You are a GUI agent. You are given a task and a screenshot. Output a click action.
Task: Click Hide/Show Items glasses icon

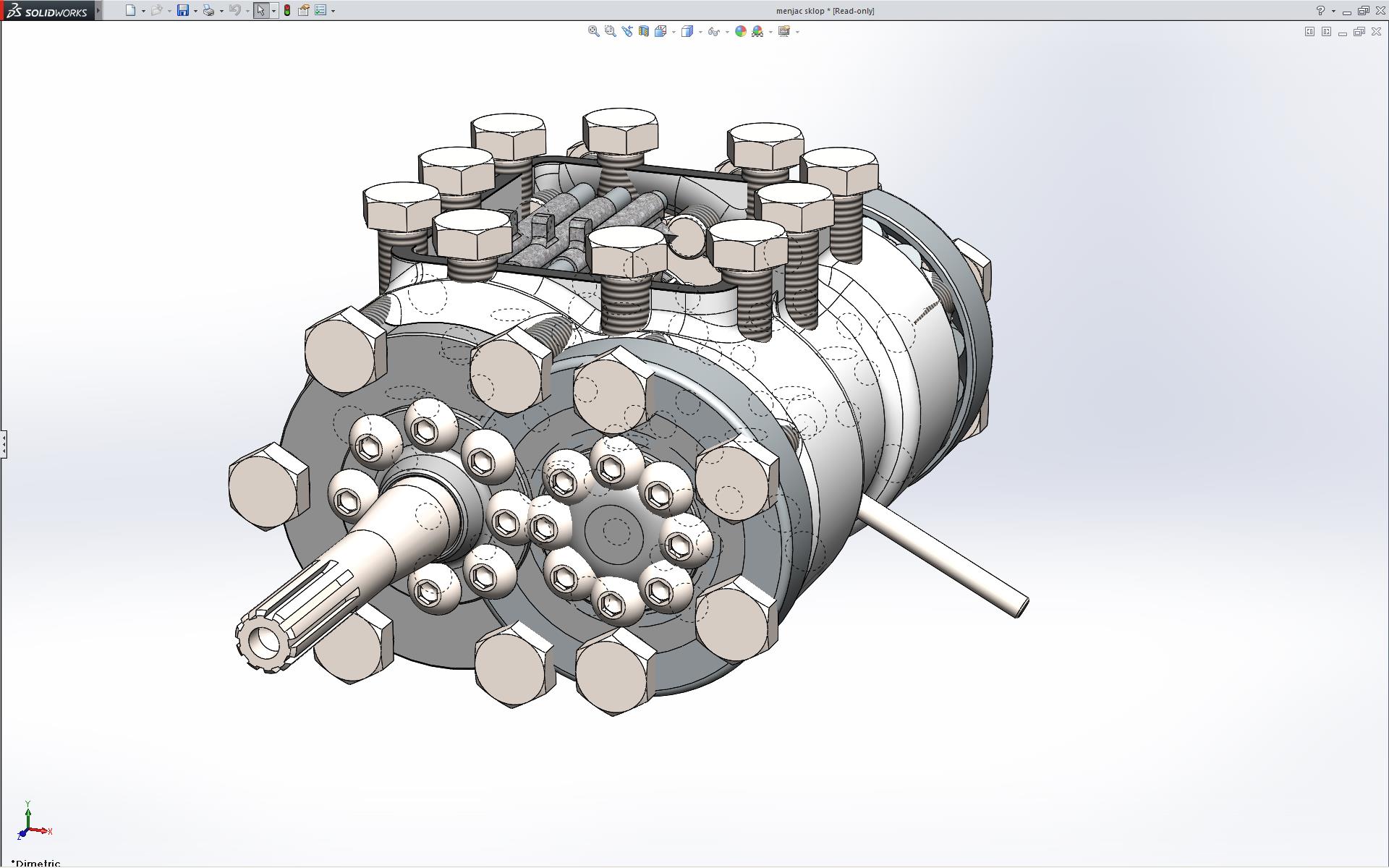pos(714,31)
